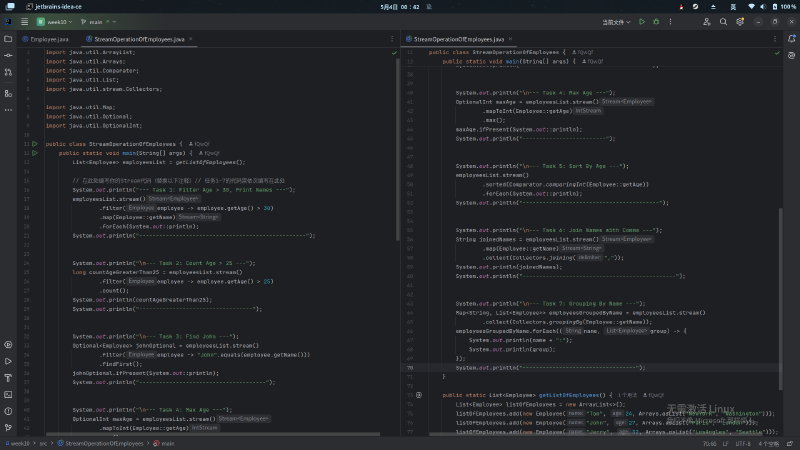Open the Structure tool window

(x=8, y=93)
